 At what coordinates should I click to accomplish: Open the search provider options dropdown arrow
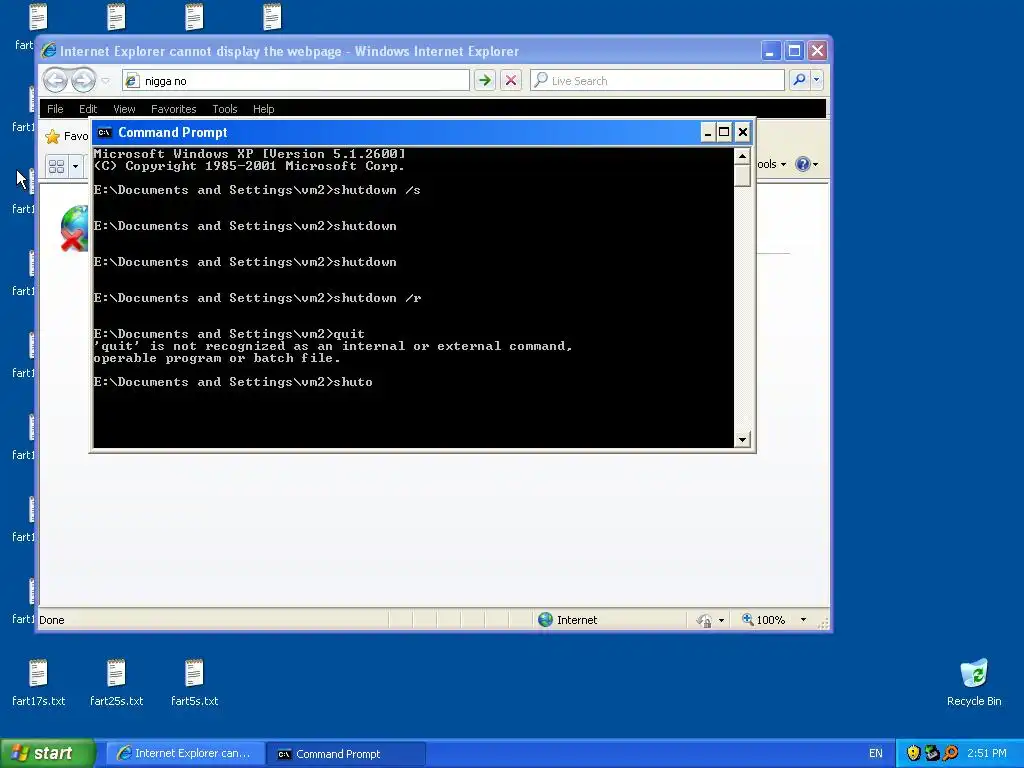[x=816, y=80]
